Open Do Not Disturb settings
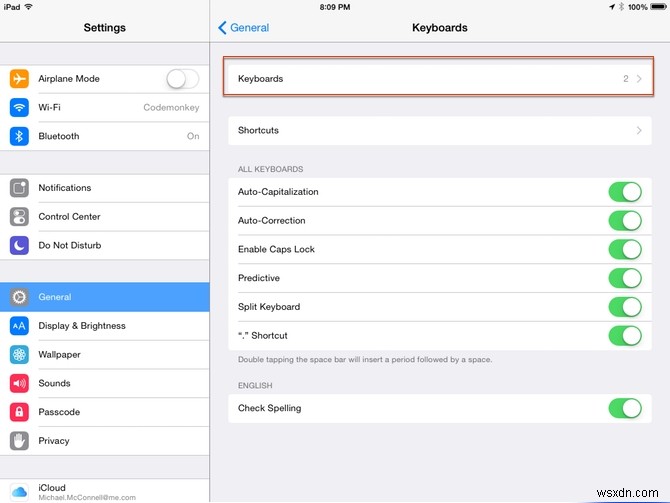Image resolution: width=670 pixels, height=503 pixels. 105,245
